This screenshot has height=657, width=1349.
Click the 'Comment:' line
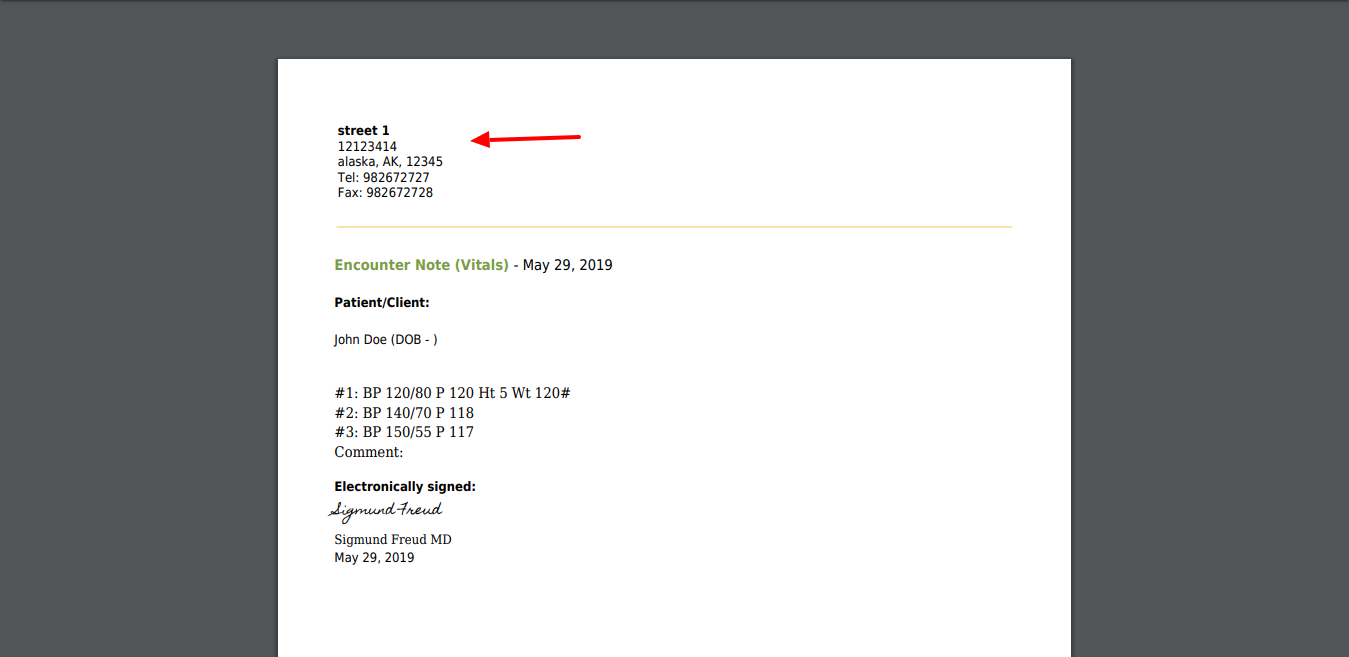tap(368, 452)
